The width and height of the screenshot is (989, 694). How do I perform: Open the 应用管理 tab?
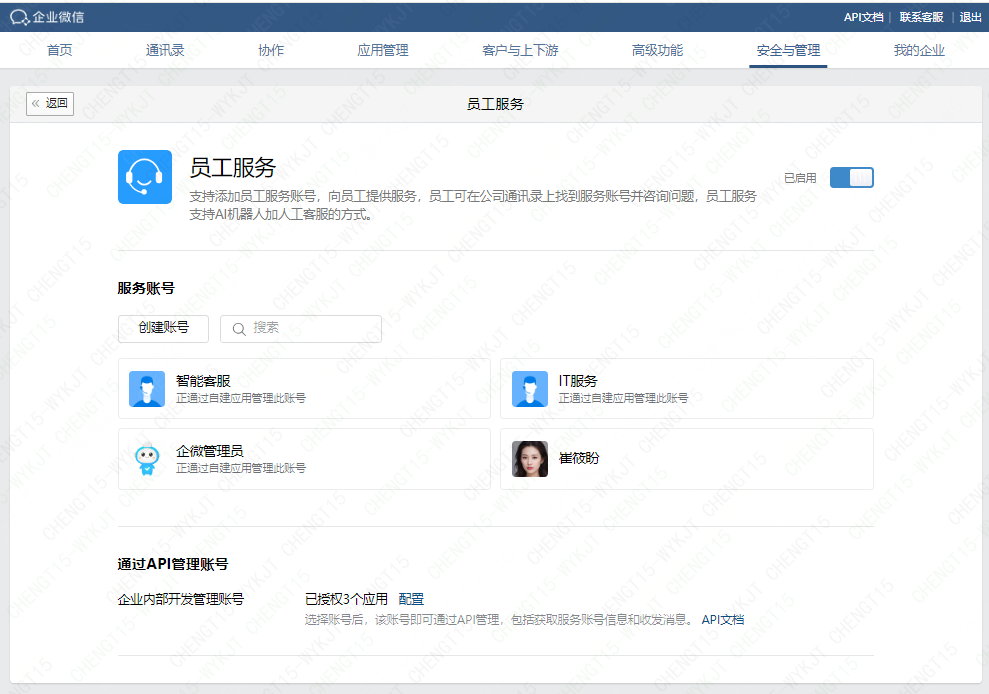(x=383, y=50)
